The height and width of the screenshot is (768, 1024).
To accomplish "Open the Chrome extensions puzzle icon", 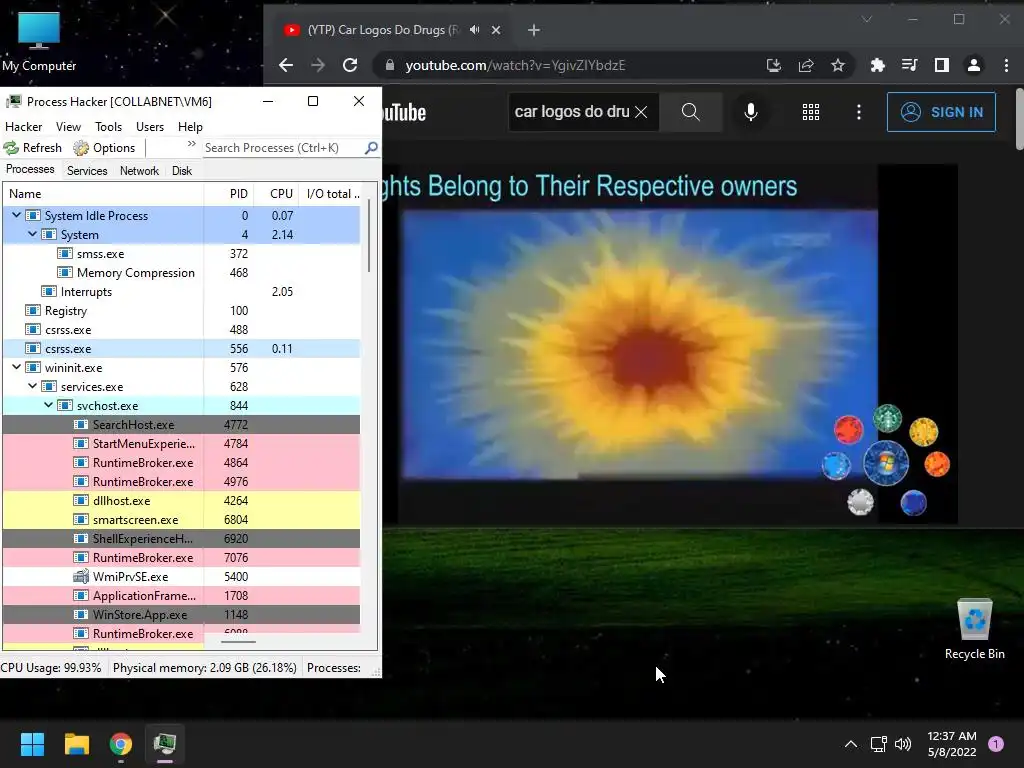I will tap(878, 65).
